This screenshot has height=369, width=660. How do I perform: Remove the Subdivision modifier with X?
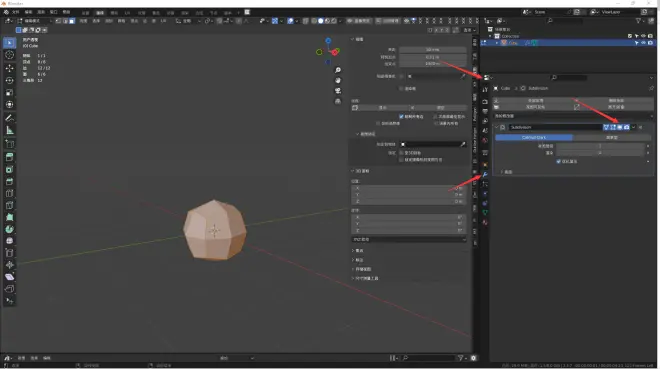tap(641, 127)
